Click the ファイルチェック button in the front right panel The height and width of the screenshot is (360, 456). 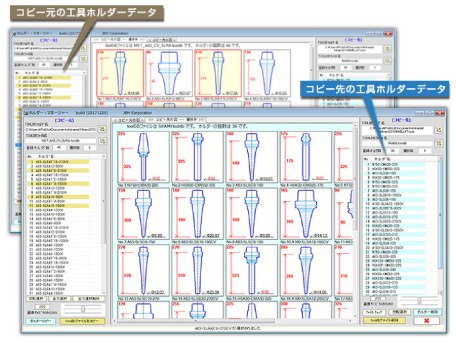[374, 312]
